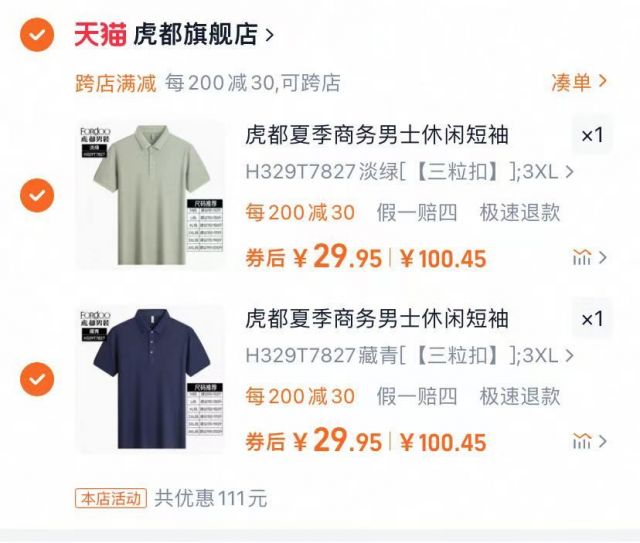Open price trend chart for green shirt

pyautogui.click(x=589, y=258)
